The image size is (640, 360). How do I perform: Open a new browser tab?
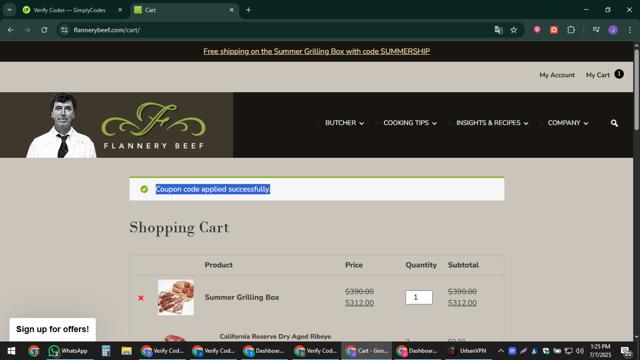pos(248,10)
